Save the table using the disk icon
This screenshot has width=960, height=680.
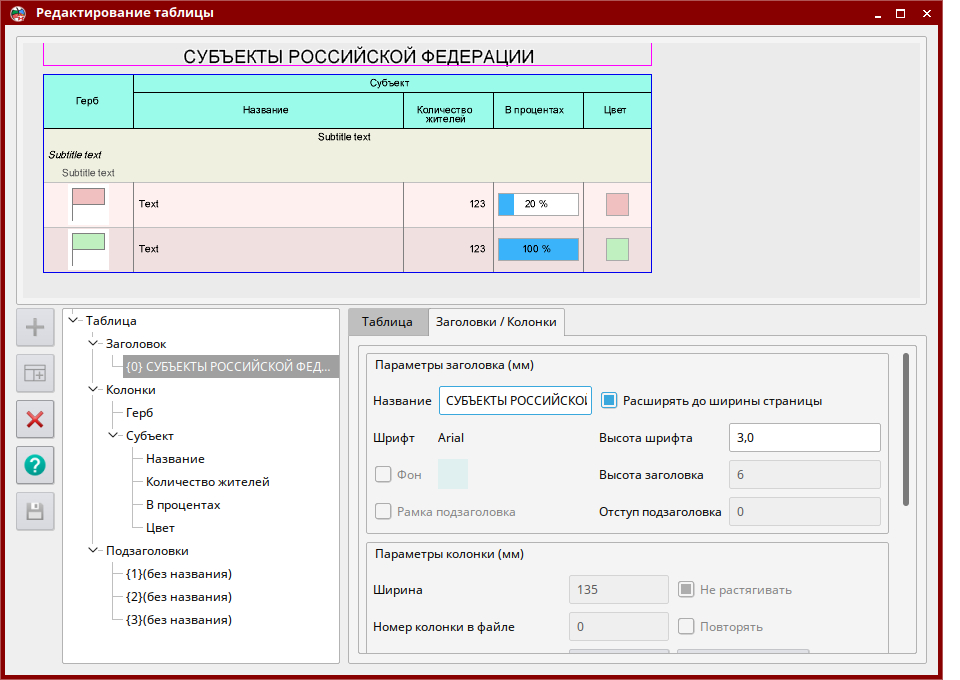(x=34, y=511)
